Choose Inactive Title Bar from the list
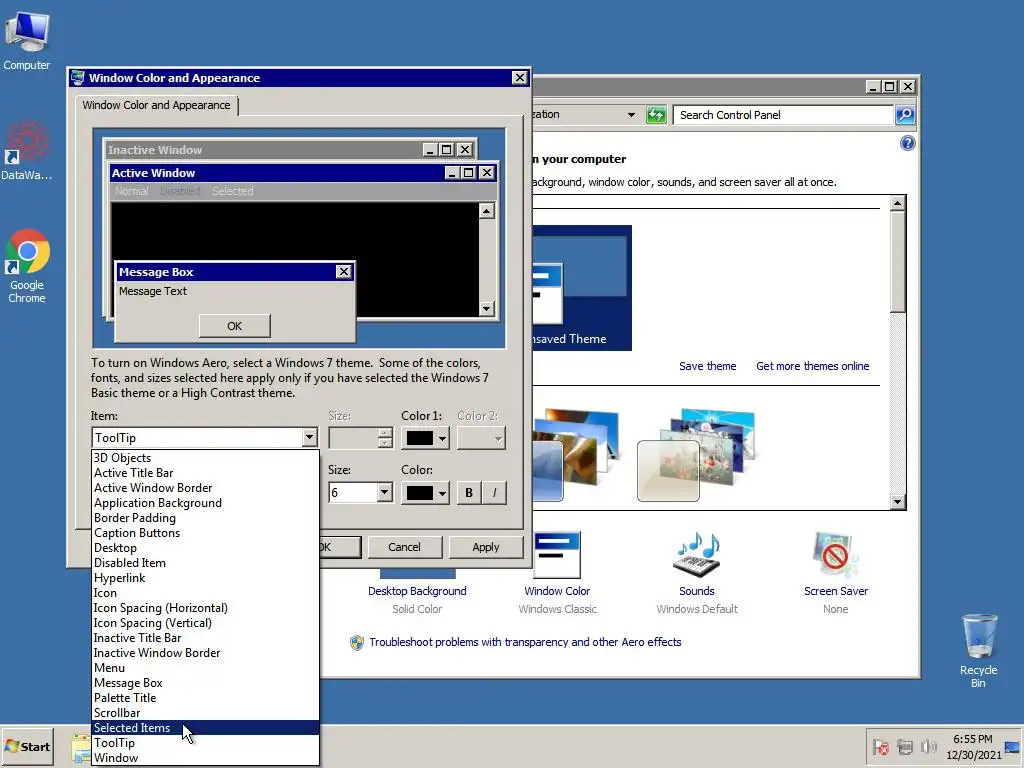The image size is (1024, 768). tap(205, 638)
